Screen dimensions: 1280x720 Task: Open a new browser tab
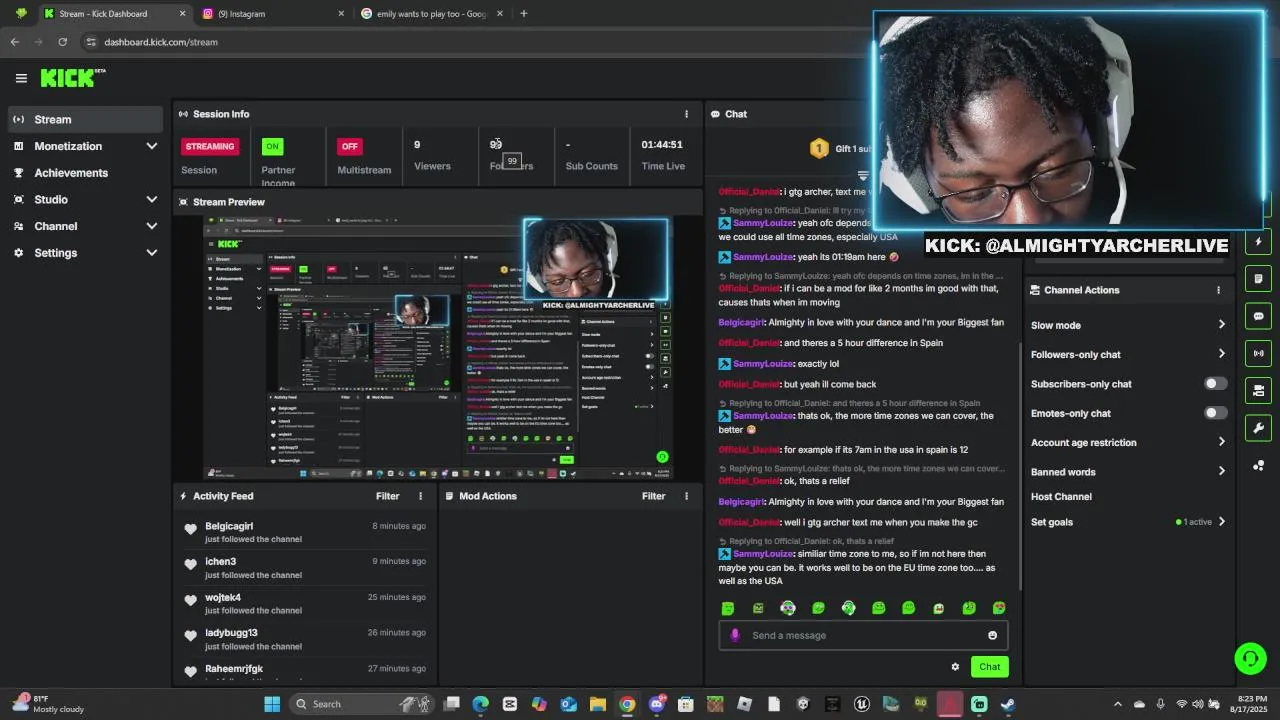(x=523, y=14)
